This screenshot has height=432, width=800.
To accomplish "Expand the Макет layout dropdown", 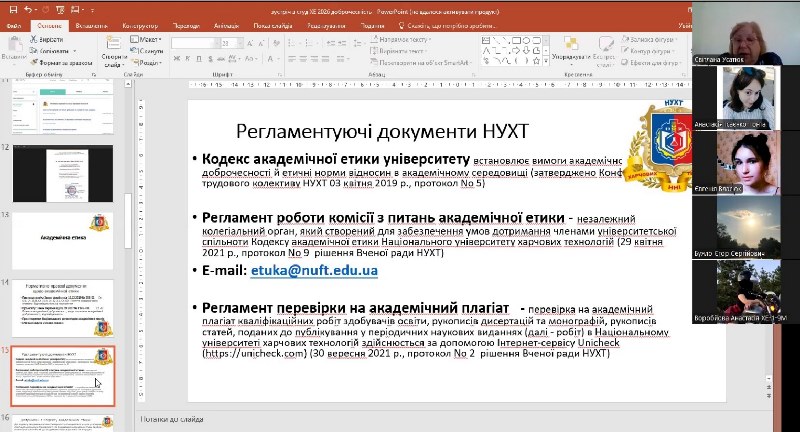I will [146, 39].
